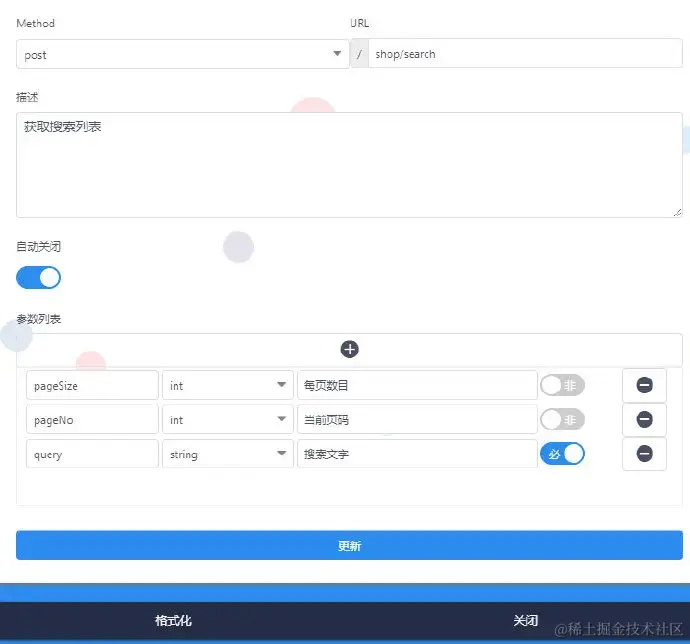The image size is (690, 644).
Task: Add a new parameter with plus icon
Action: click(349, 350)
